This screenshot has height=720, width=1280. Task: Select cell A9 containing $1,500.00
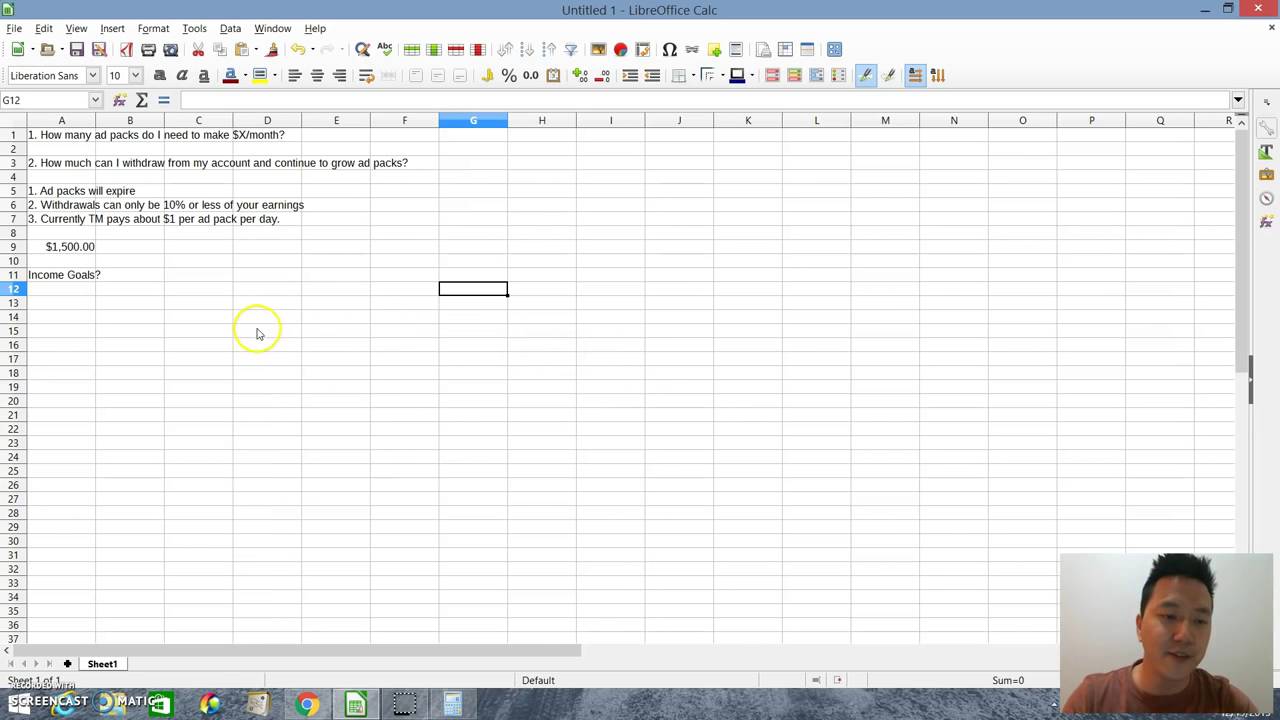click(x=61, y=247)
